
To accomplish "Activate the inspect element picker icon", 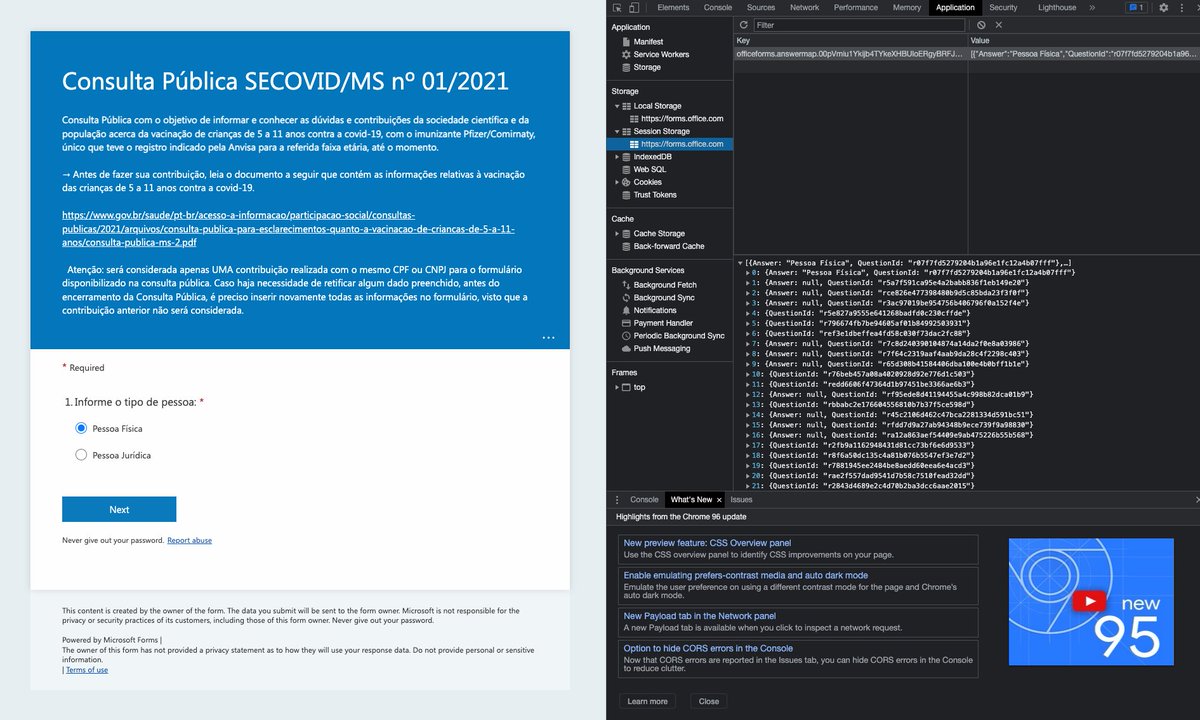I will 618,8.
